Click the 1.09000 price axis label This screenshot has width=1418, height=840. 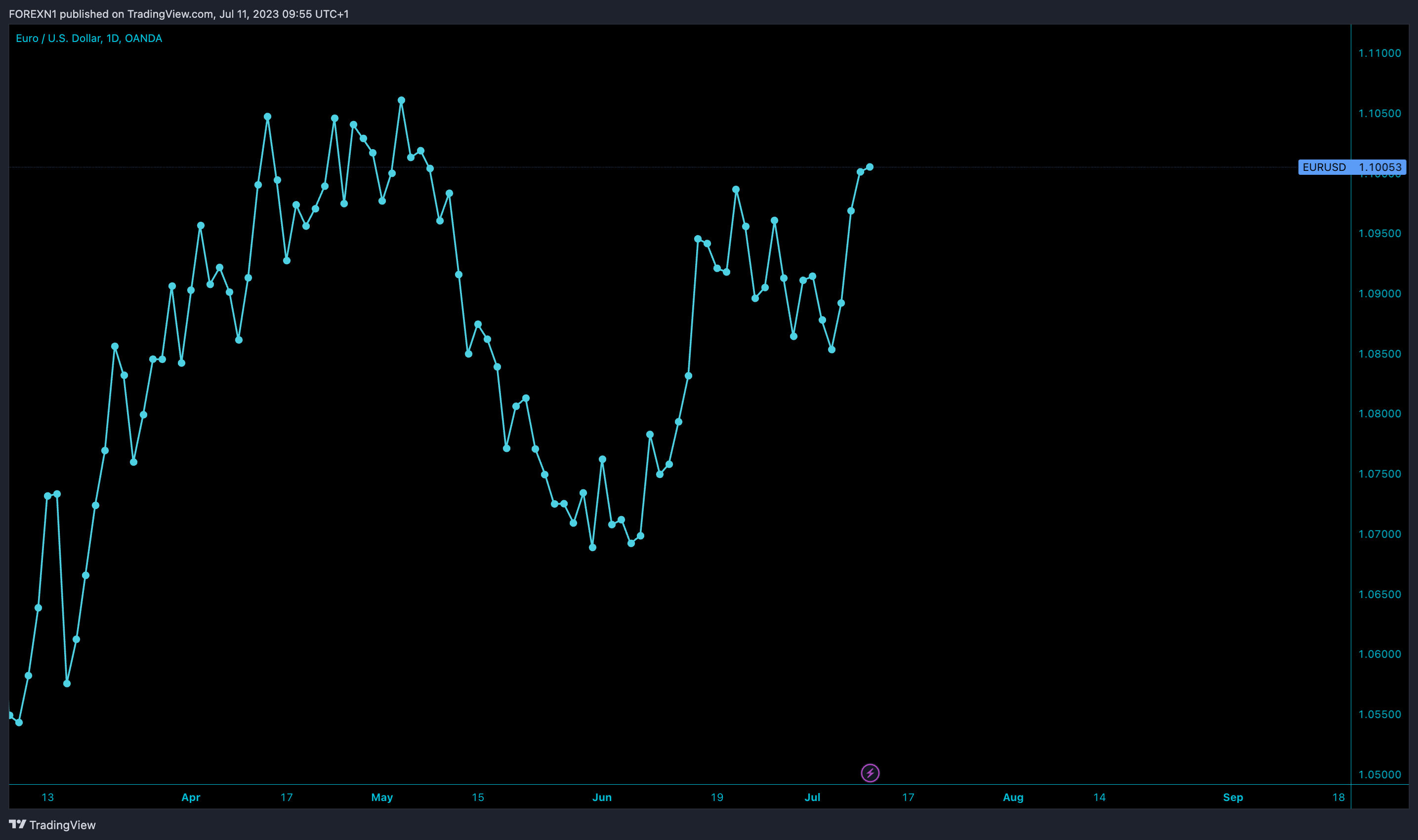tap(1379, 294)
